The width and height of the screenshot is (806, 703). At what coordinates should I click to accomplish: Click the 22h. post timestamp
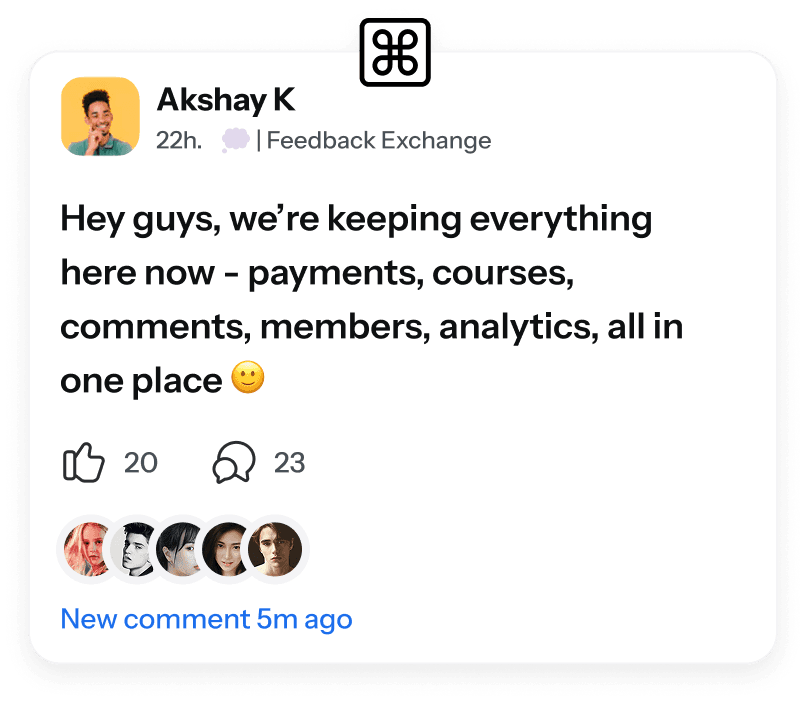coord(179,140)
